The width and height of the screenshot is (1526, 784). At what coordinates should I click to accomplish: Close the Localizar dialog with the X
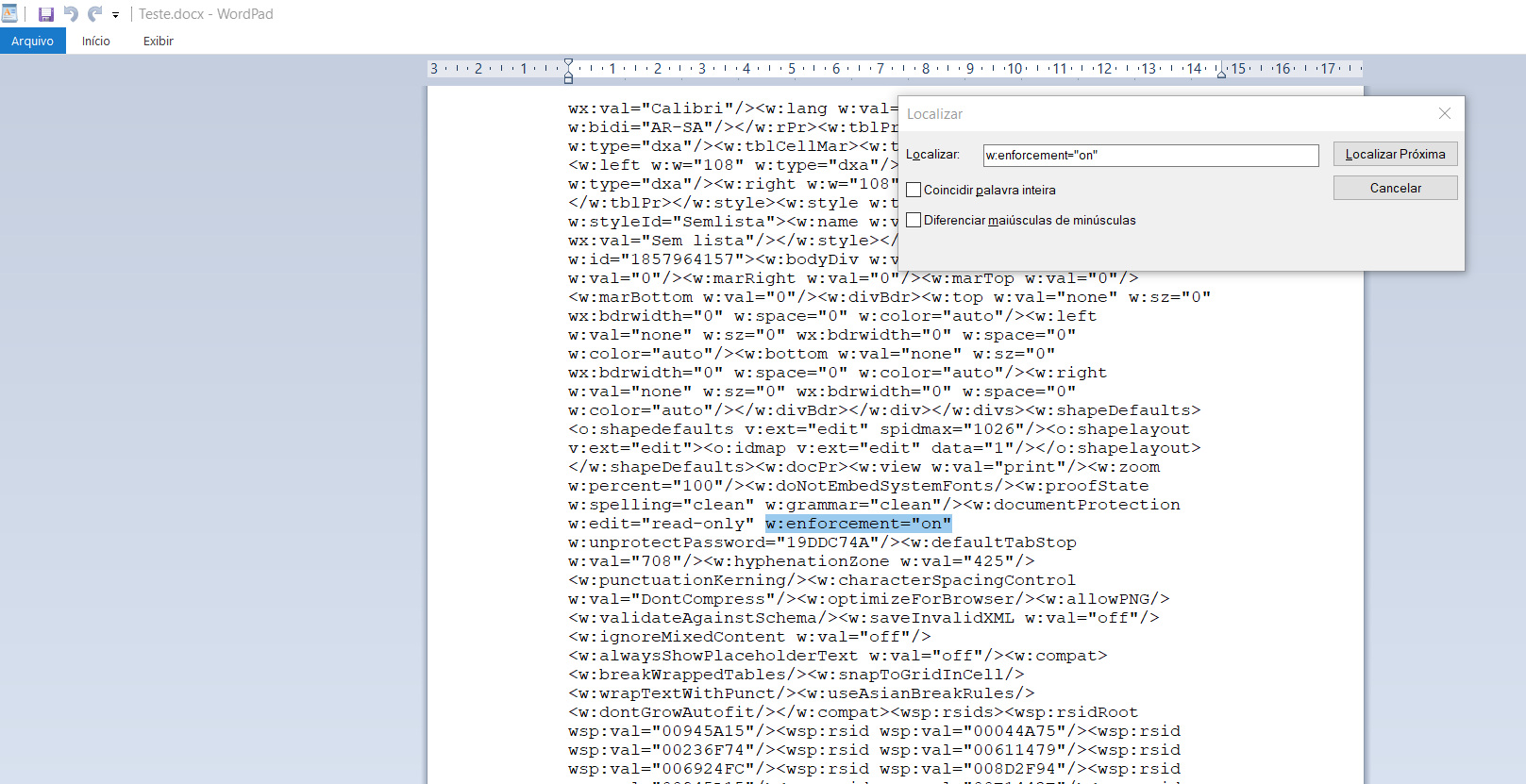[x=1444, y=113]
